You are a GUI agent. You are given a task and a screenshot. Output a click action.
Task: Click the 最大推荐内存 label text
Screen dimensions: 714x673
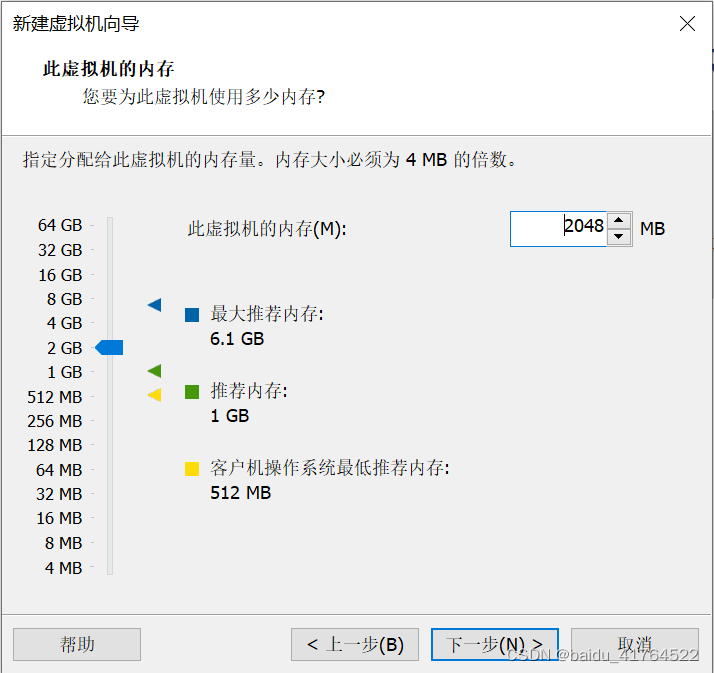coord(267,314)
